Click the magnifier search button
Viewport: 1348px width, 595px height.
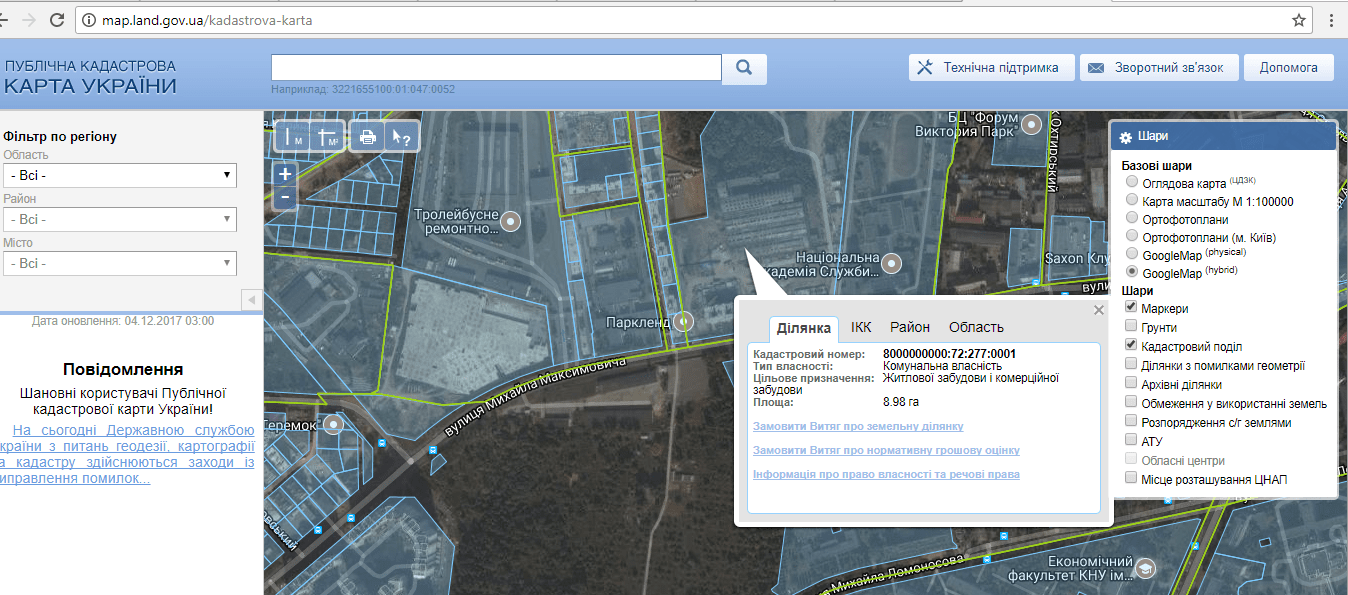tap(744, 68)
